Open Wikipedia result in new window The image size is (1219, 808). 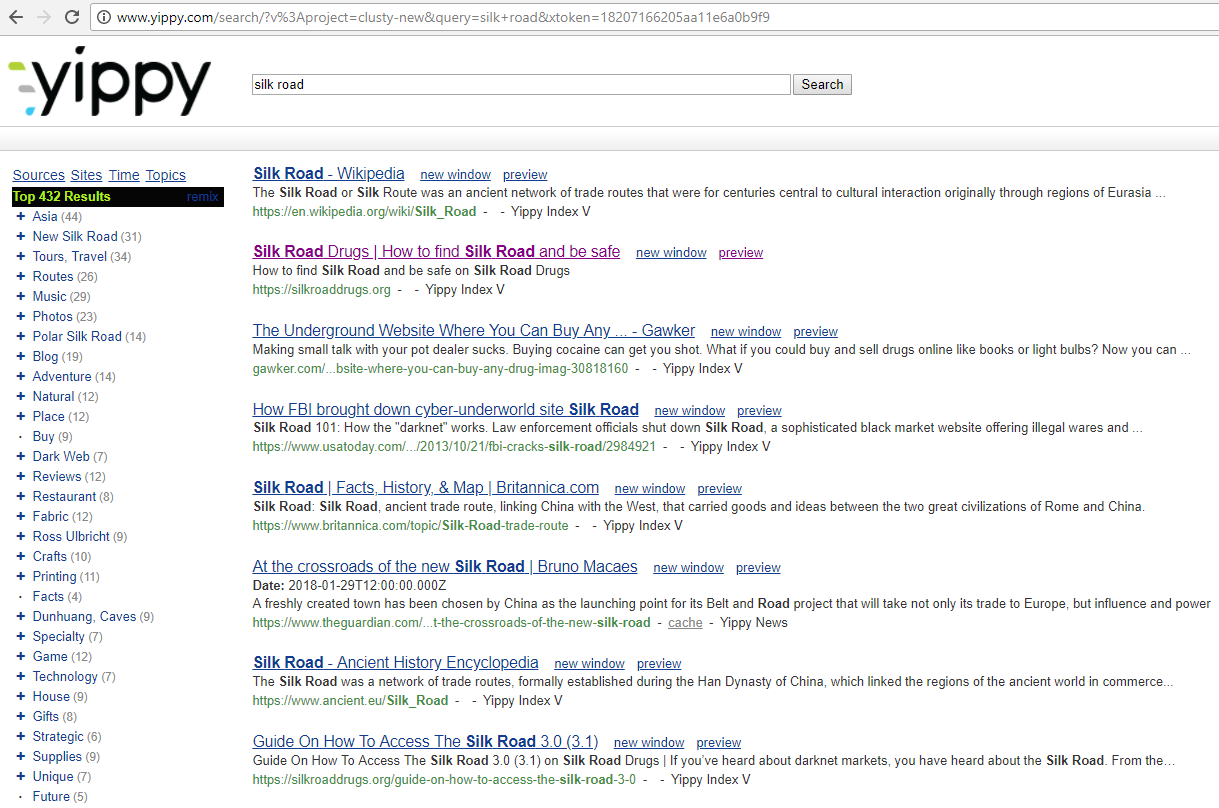click(455, 174)
